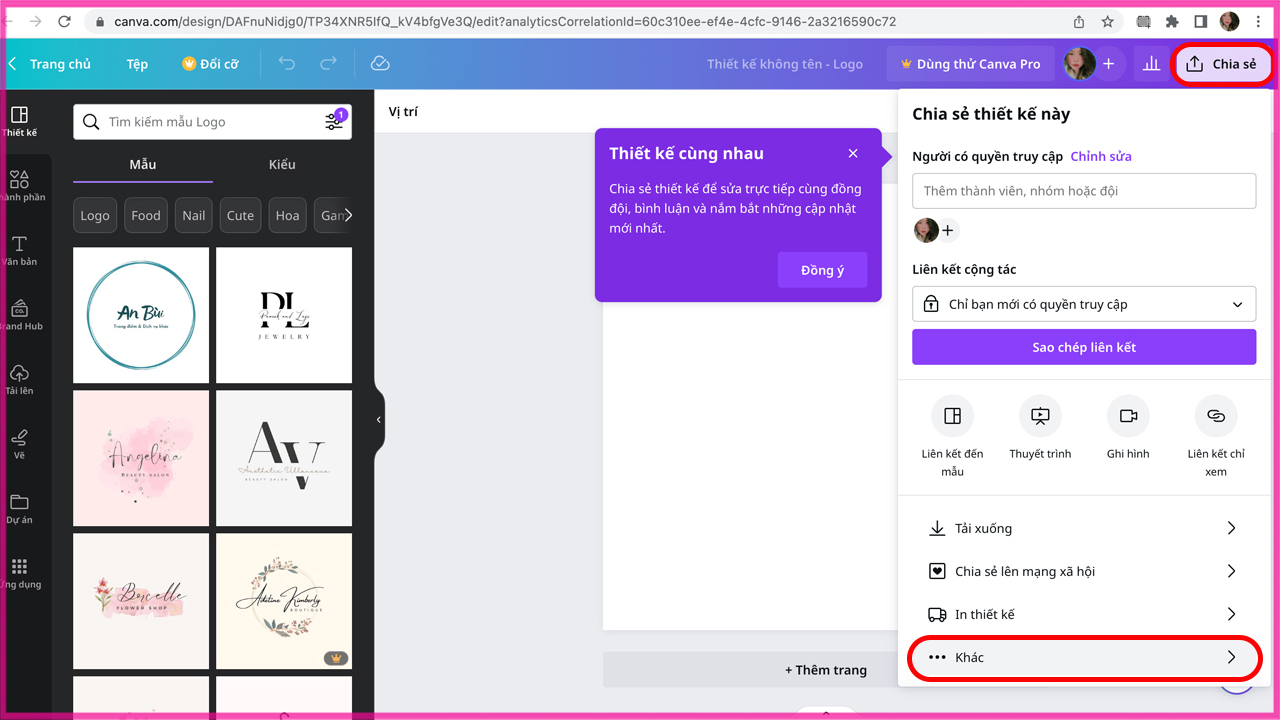Open the collaboration link access dropdown
Screen dimensions: 1280x720
(x=1084, y=304)
